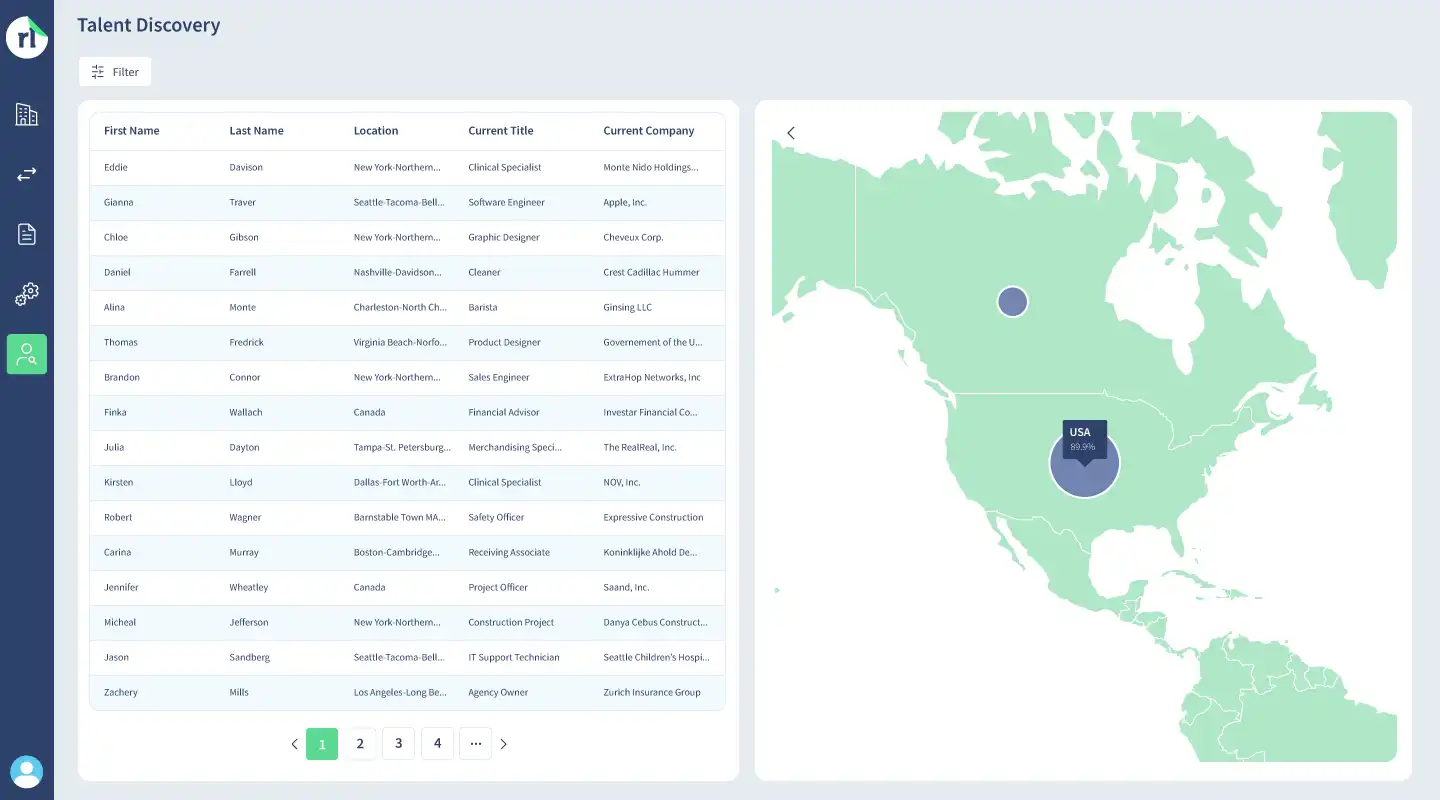1440x800 pixels.
Task: Click the transfer arrows sidebar icon
Action: click(27, 174)
